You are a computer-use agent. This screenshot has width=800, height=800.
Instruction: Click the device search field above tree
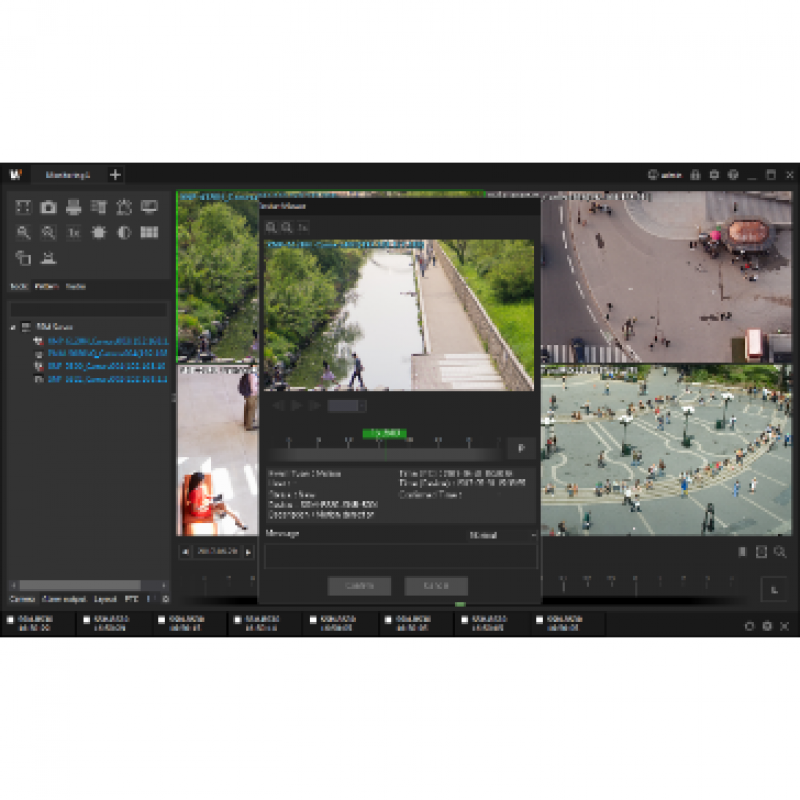tap(89, 309)
